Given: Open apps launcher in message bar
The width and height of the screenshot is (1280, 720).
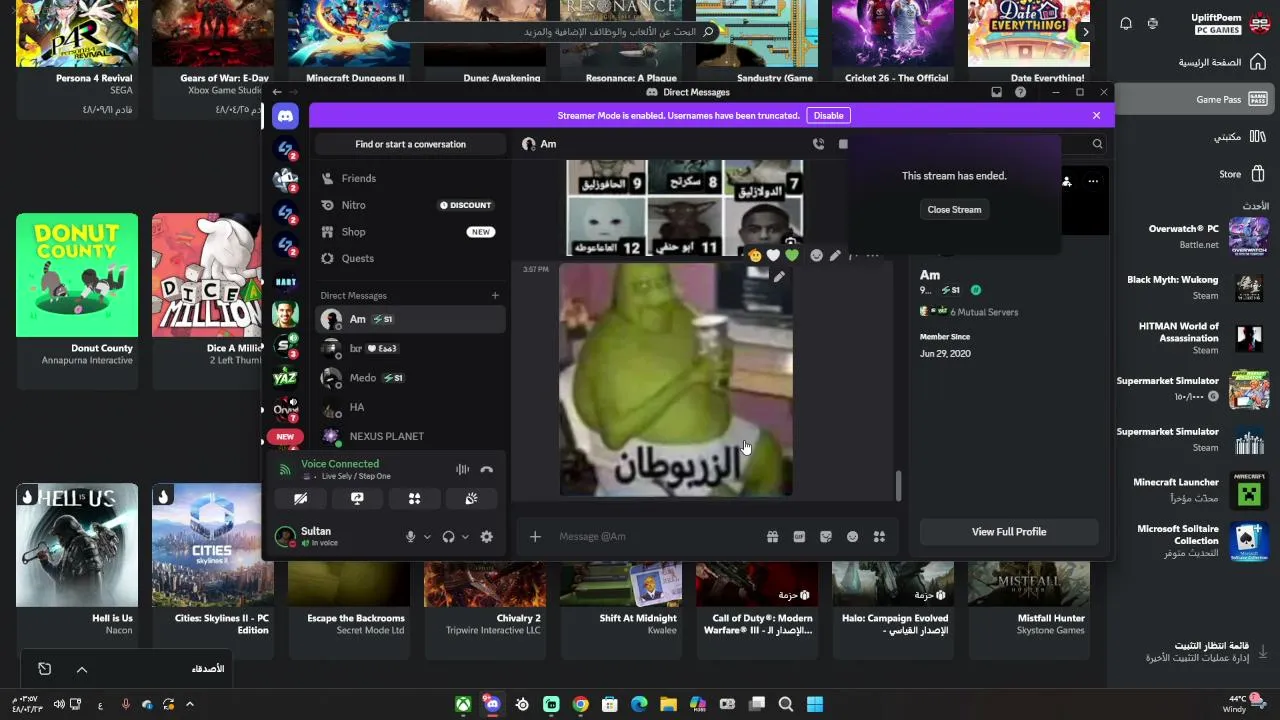Looking at the screenshot, I should coord(879,537).
